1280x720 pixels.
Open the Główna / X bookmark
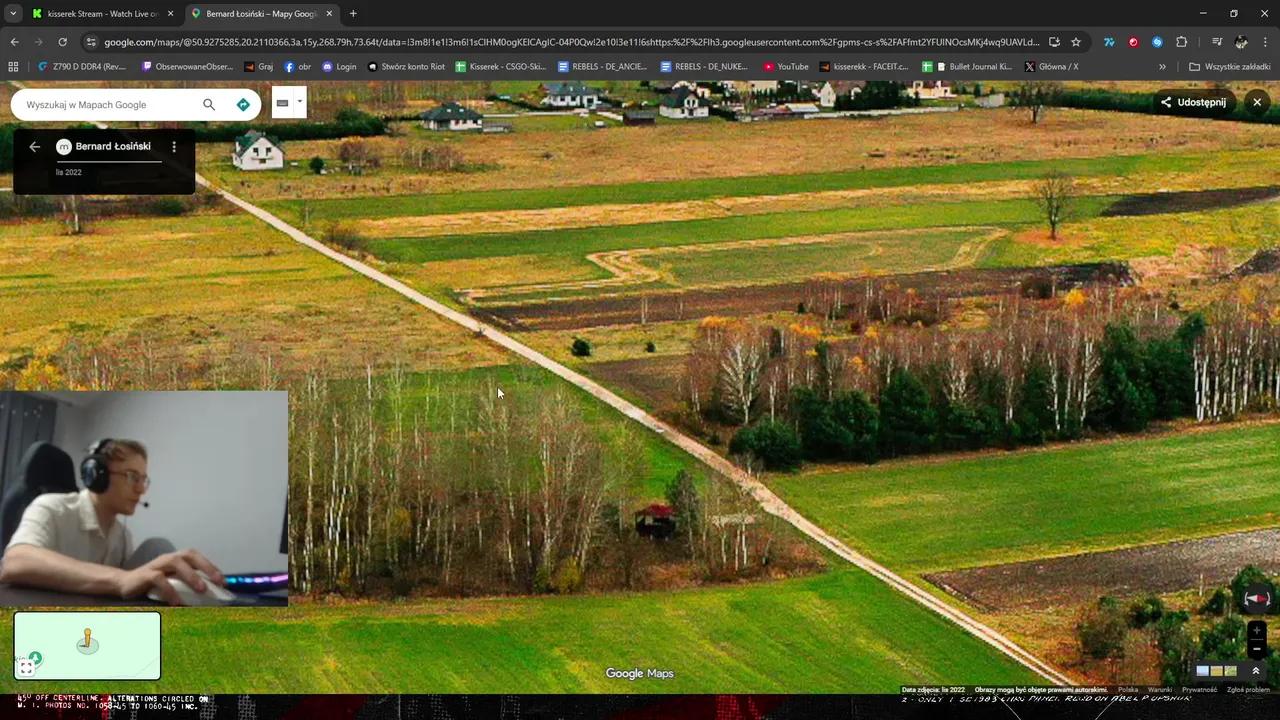[1051, 67]
